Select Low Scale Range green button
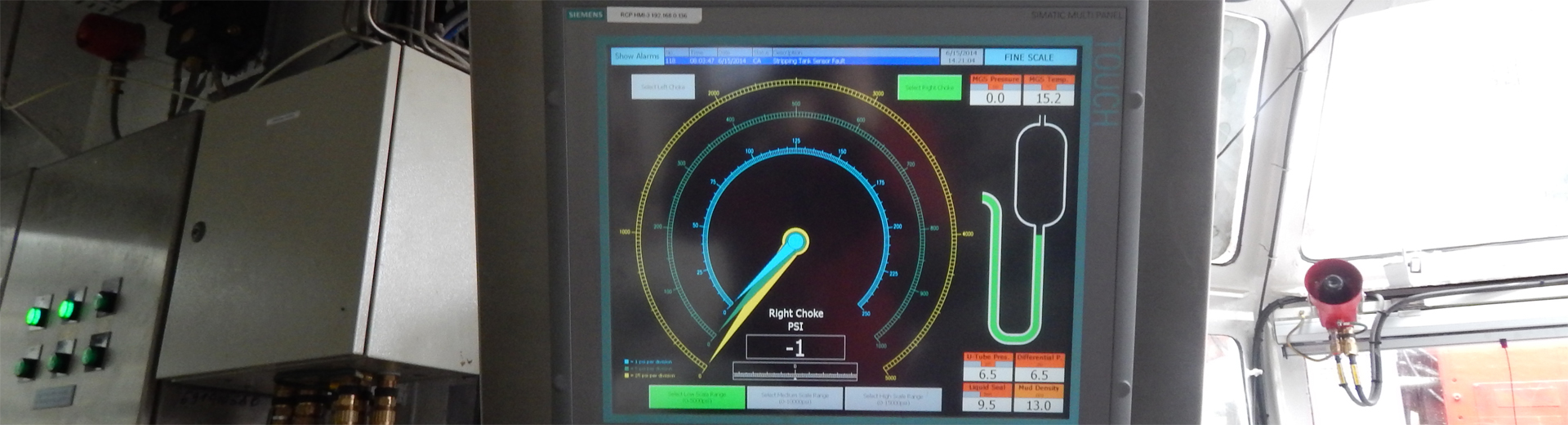Viewport: 1568px width, 425px height. click(696, 397)
